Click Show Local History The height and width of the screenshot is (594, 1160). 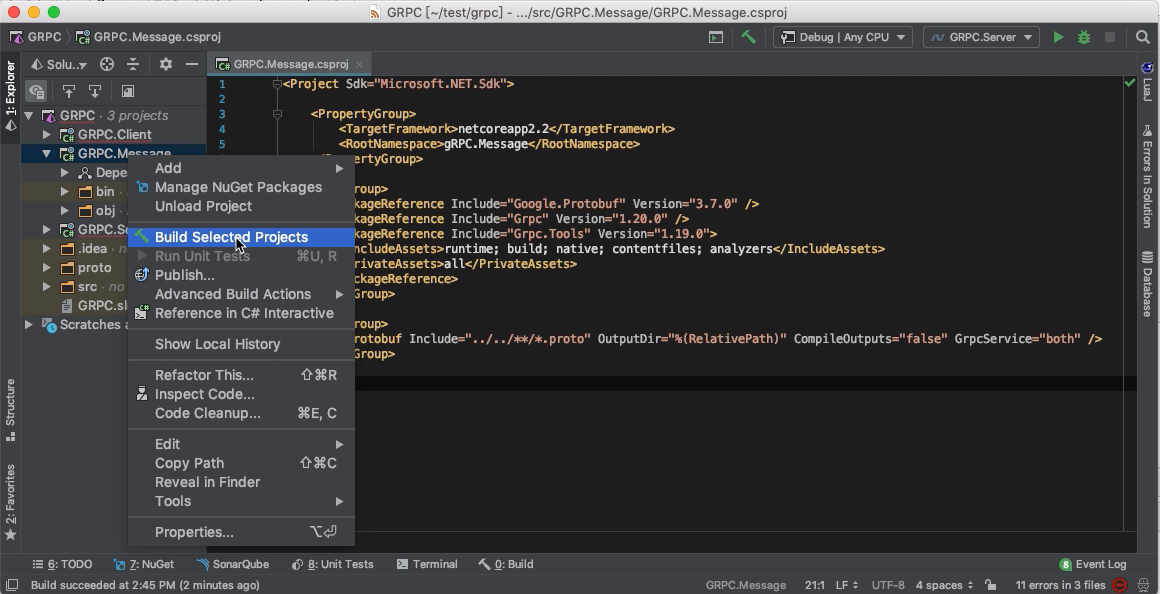(241, 344)
